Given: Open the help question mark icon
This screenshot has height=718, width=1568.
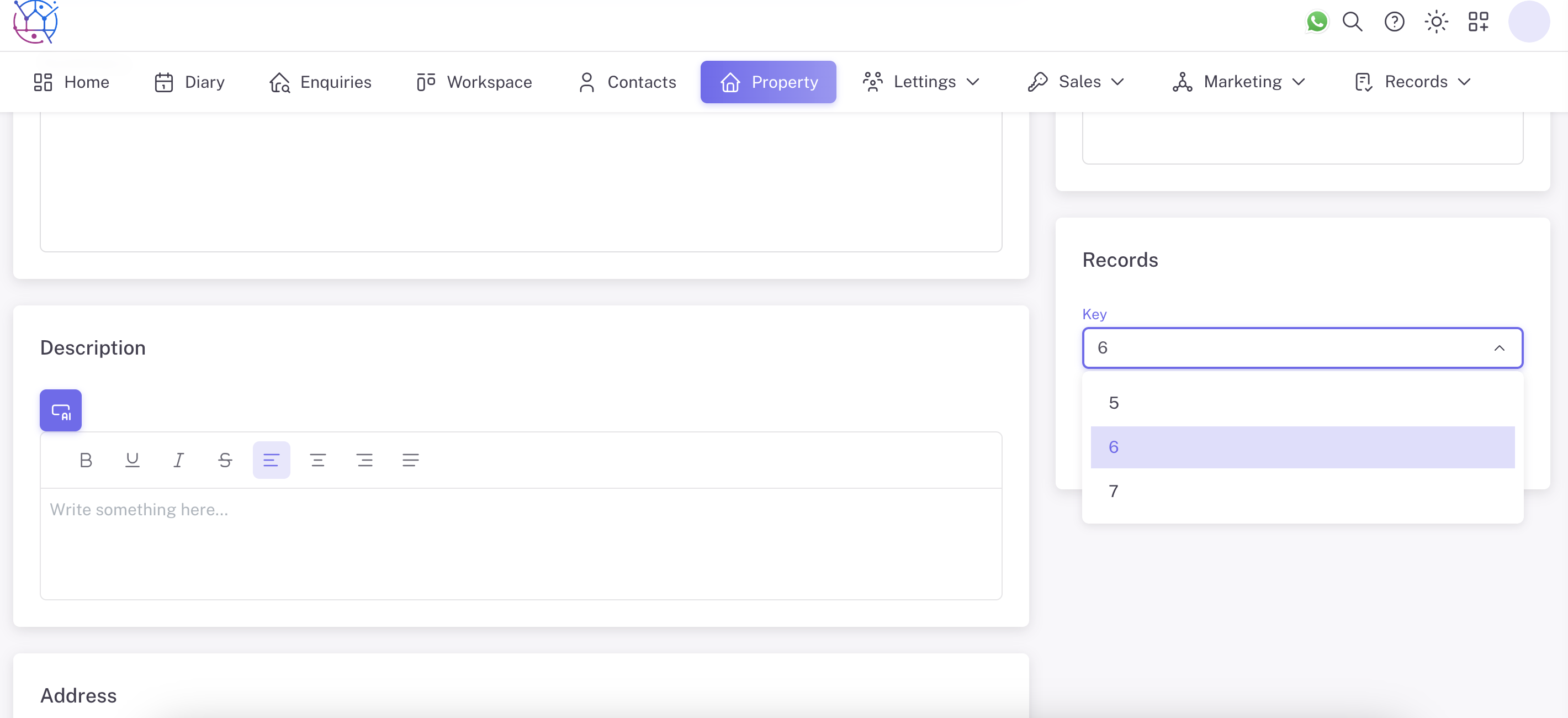Looking at the screenshot, I should pyautogui.click(x=1394, y=22).
